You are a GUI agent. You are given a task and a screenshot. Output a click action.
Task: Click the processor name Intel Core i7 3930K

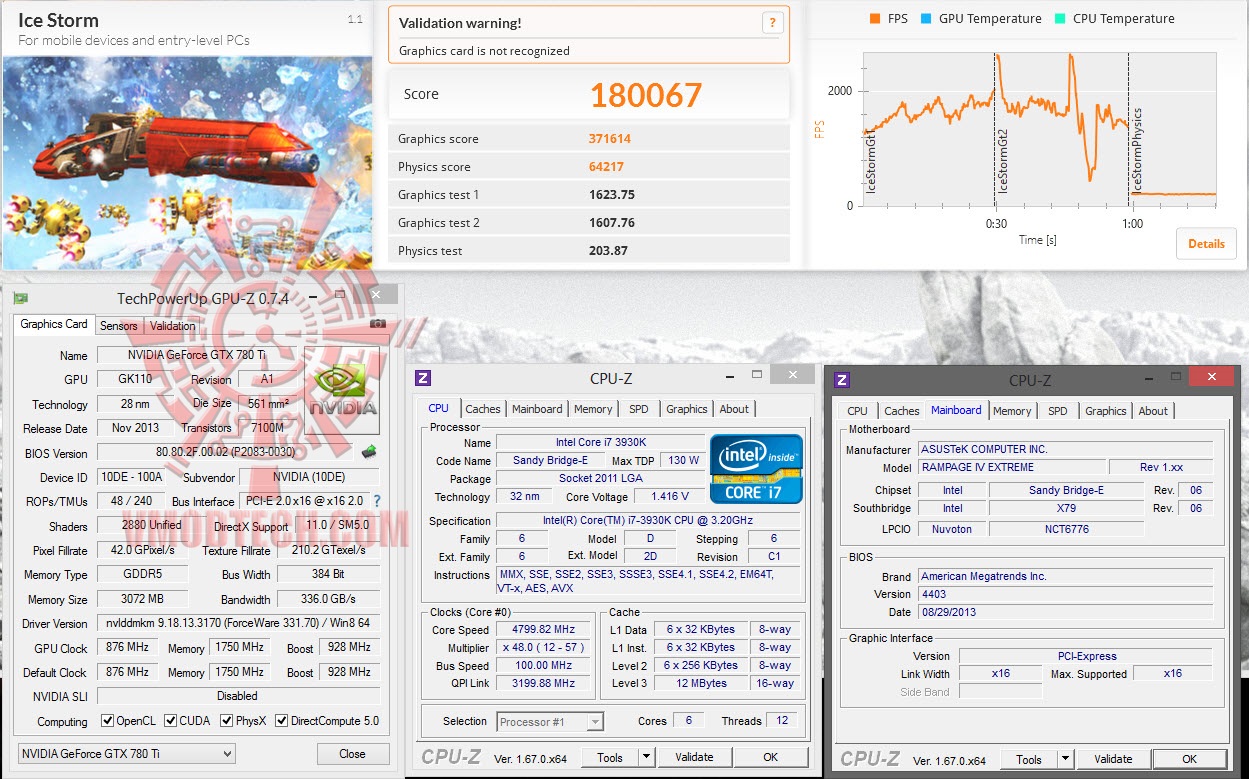[600, 443]
